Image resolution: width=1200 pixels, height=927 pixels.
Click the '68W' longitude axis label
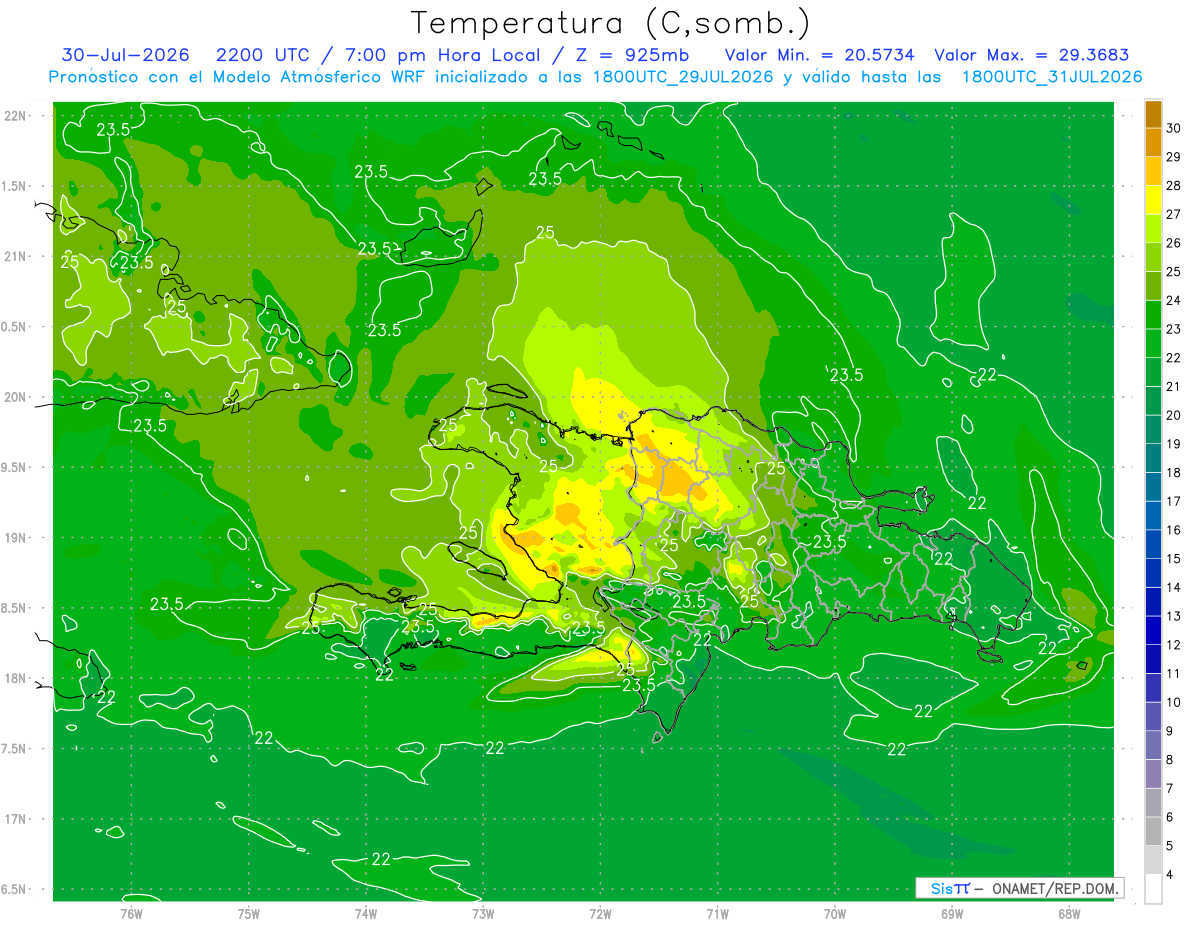click(x=1069, y=913)
